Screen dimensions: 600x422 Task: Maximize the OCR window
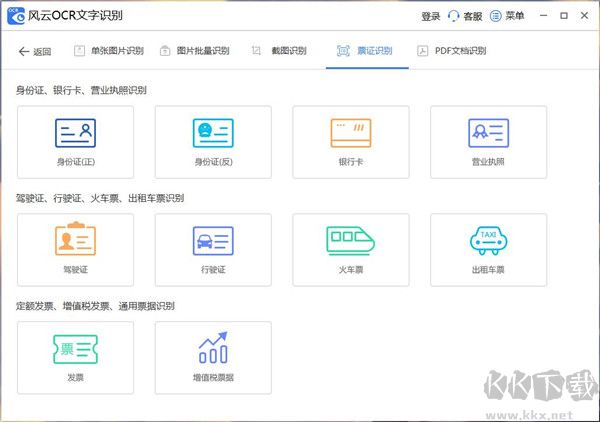point(564,16)
